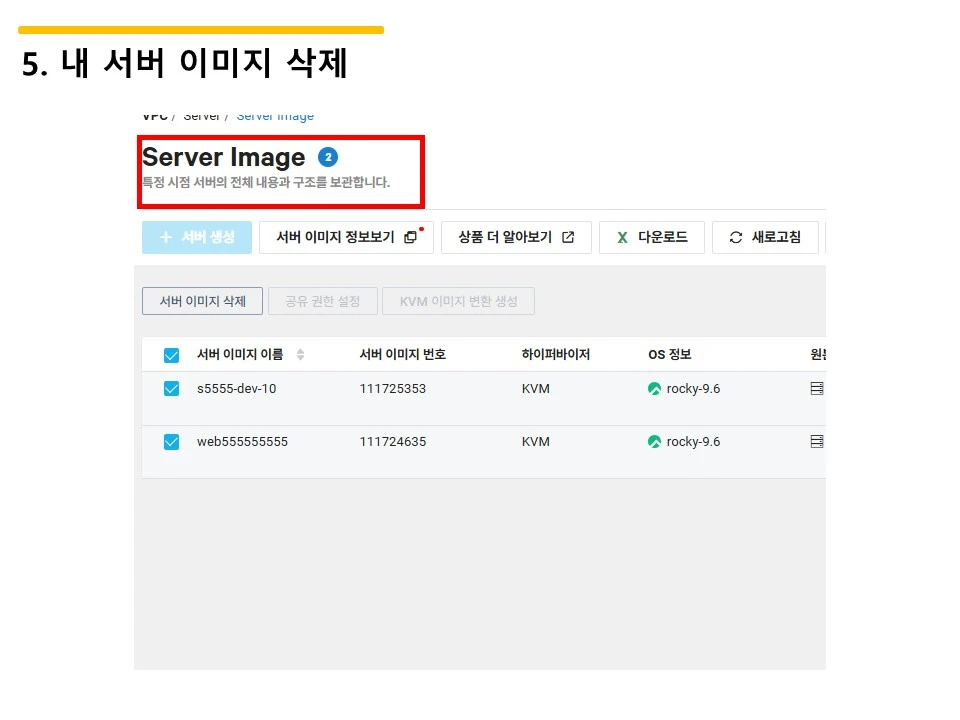Click the plus icon on the 서버 생성 button
Image resolution: width=960 pixels, height=720 pixels.
(165, 237)
